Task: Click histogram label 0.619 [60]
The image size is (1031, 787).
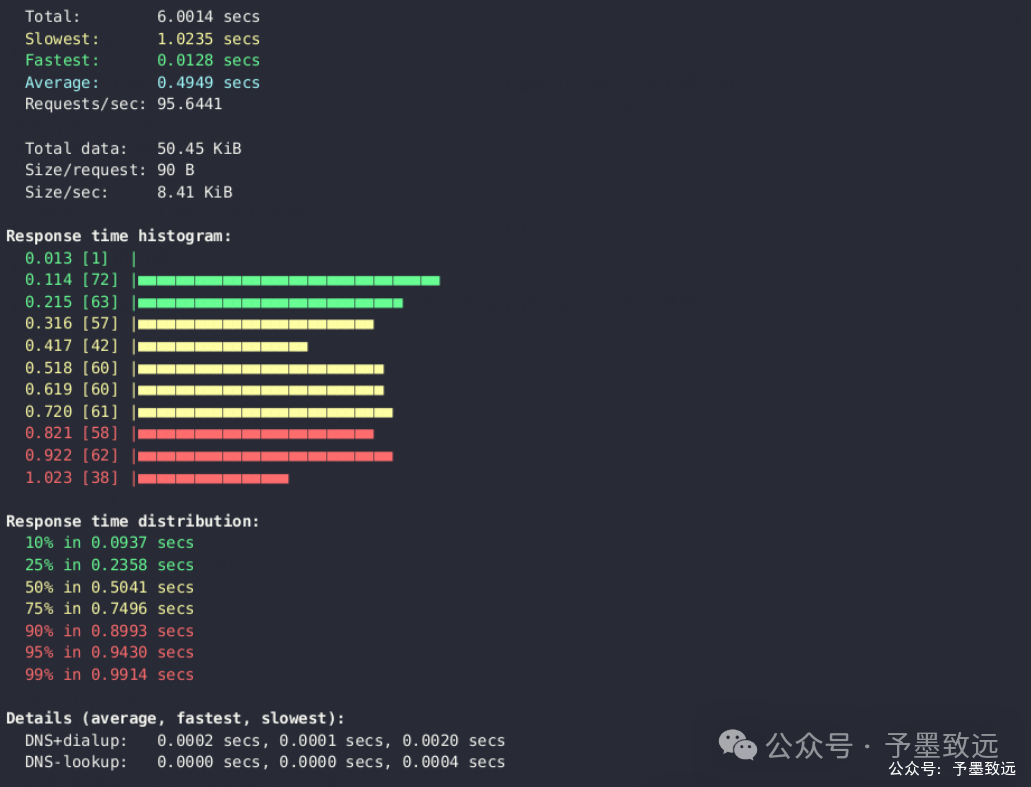Action: [x=72, y=389]
